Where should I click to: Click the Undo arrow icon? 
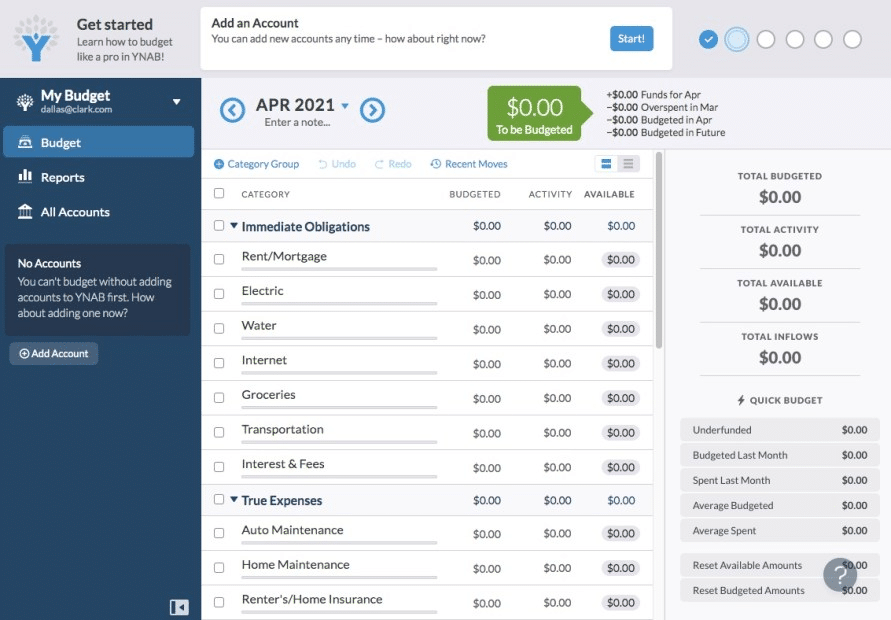click(323, 164)
